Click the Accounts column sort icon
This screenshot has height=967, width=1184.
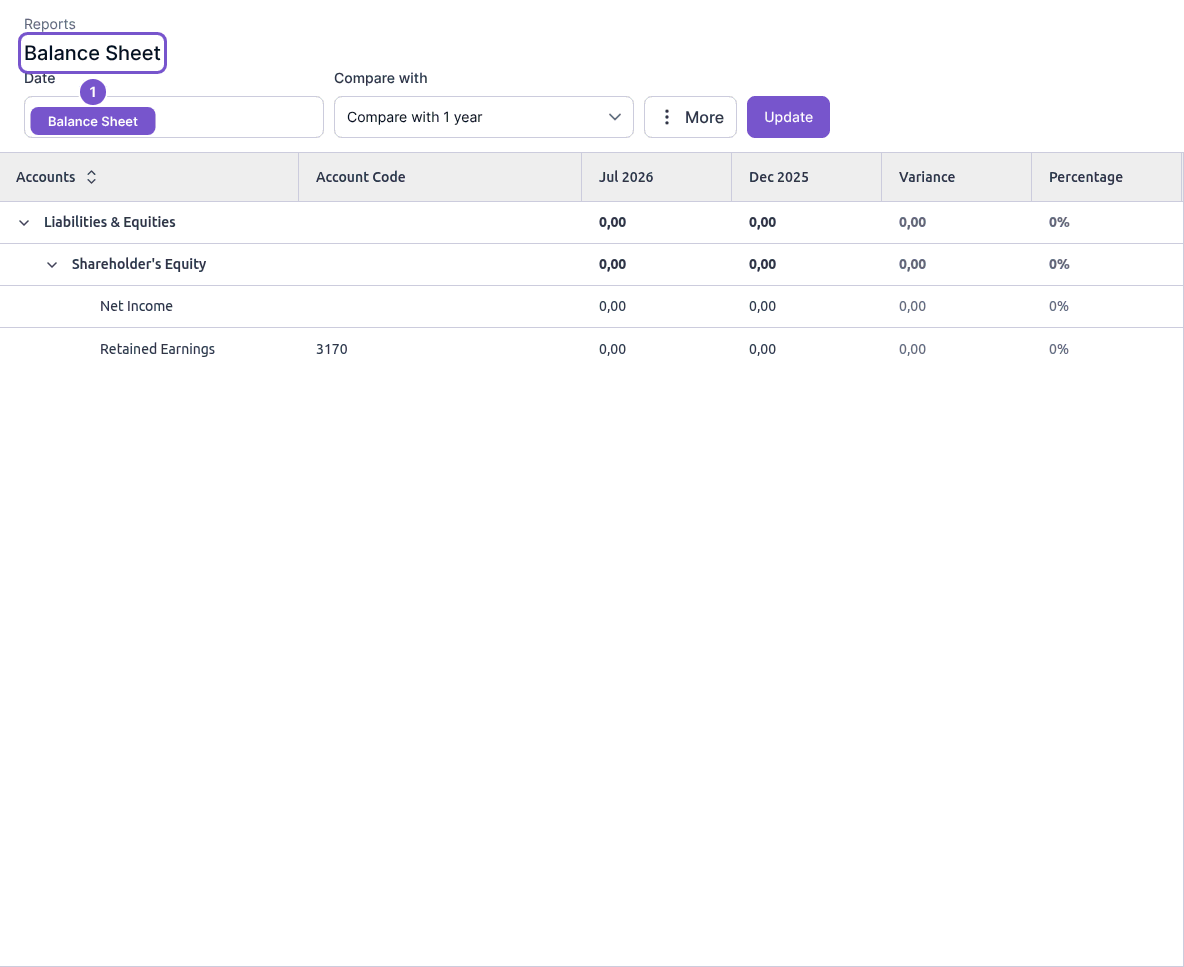pyautogui.click(x=91, y=177)
